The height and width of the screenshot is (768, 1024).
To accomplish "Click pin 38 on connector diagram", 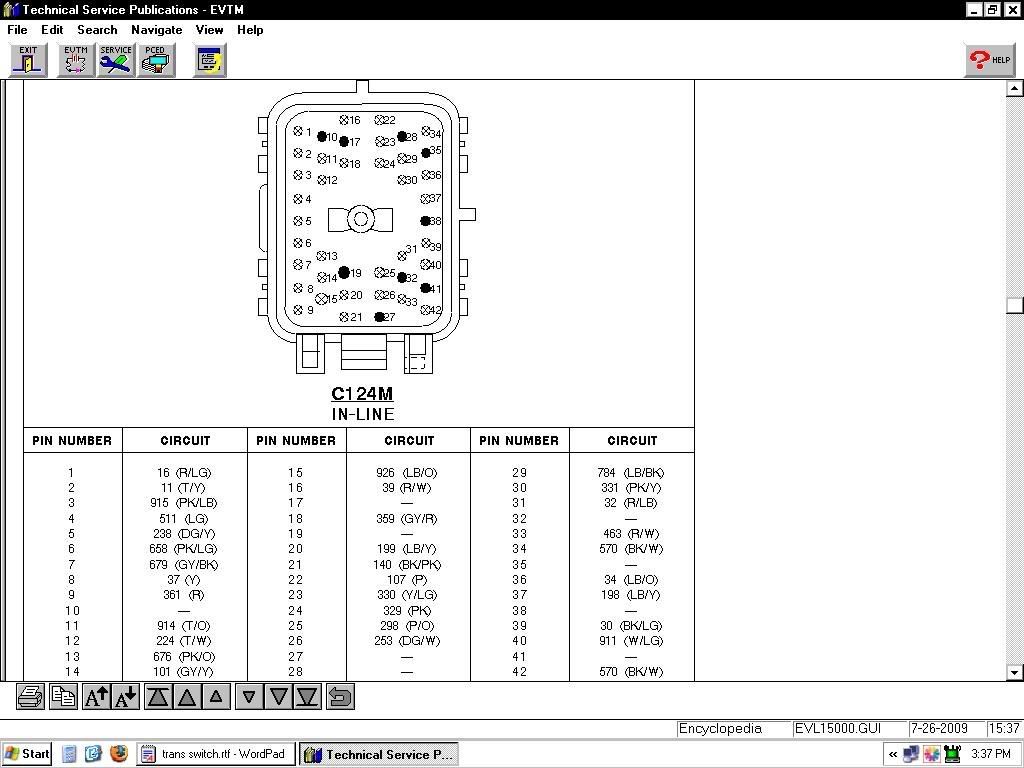I will click(426, 221).
